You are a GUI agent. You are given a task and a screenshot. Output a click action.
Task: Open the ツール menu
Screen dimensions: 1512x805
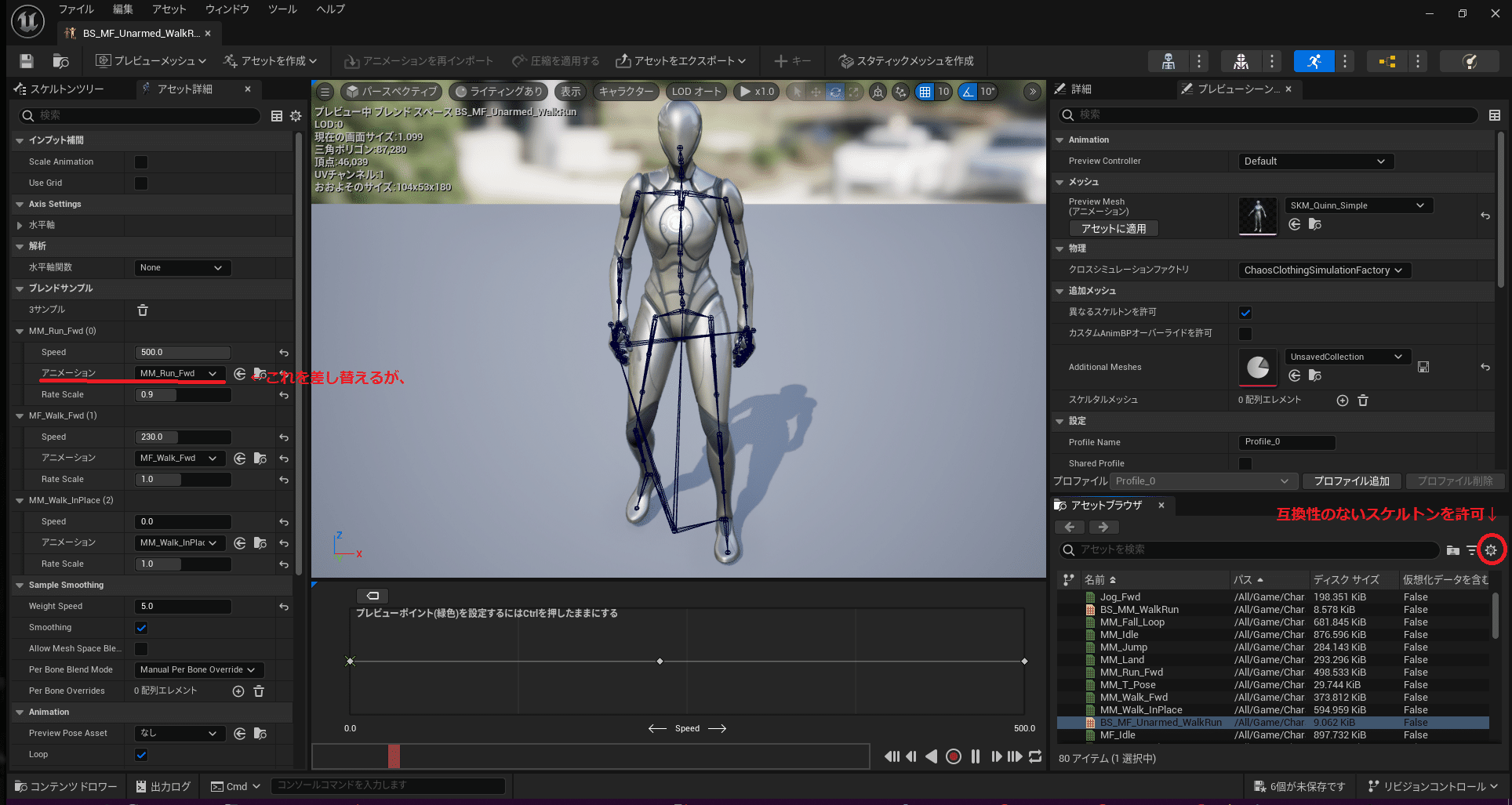pyautogui.click(x=282, y=9)
